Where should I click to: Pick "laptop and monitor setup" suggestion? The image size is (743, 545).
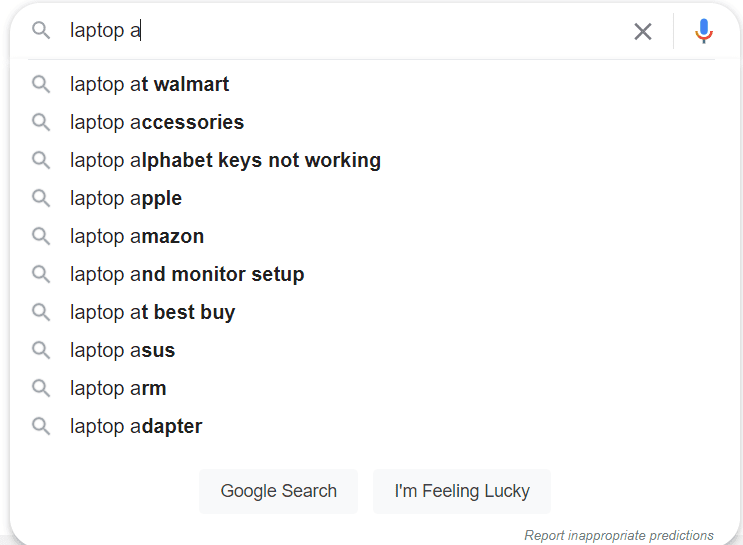tap(187, 274)
